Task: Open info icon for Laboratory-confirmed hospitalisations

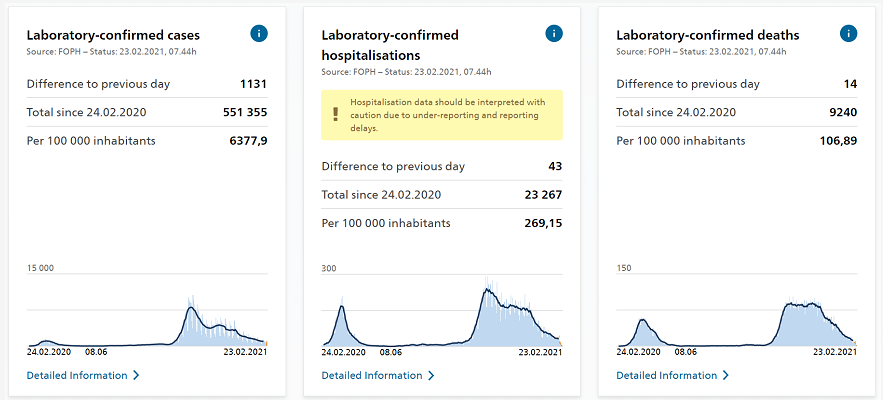Action: pos(553,34)
